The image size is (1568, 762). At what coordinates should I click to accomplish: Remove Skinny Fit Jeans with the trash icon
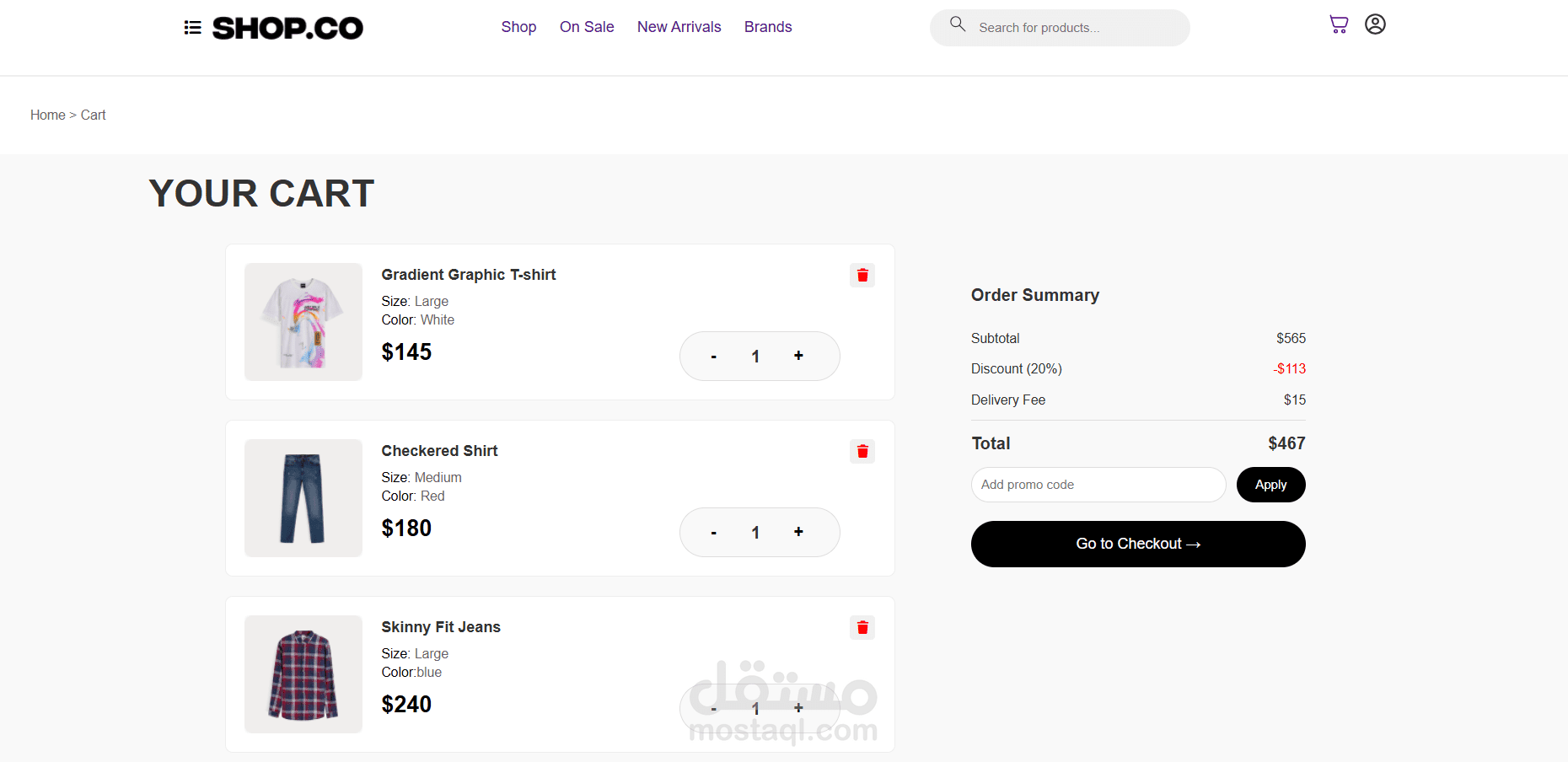(x=862, y=627)
